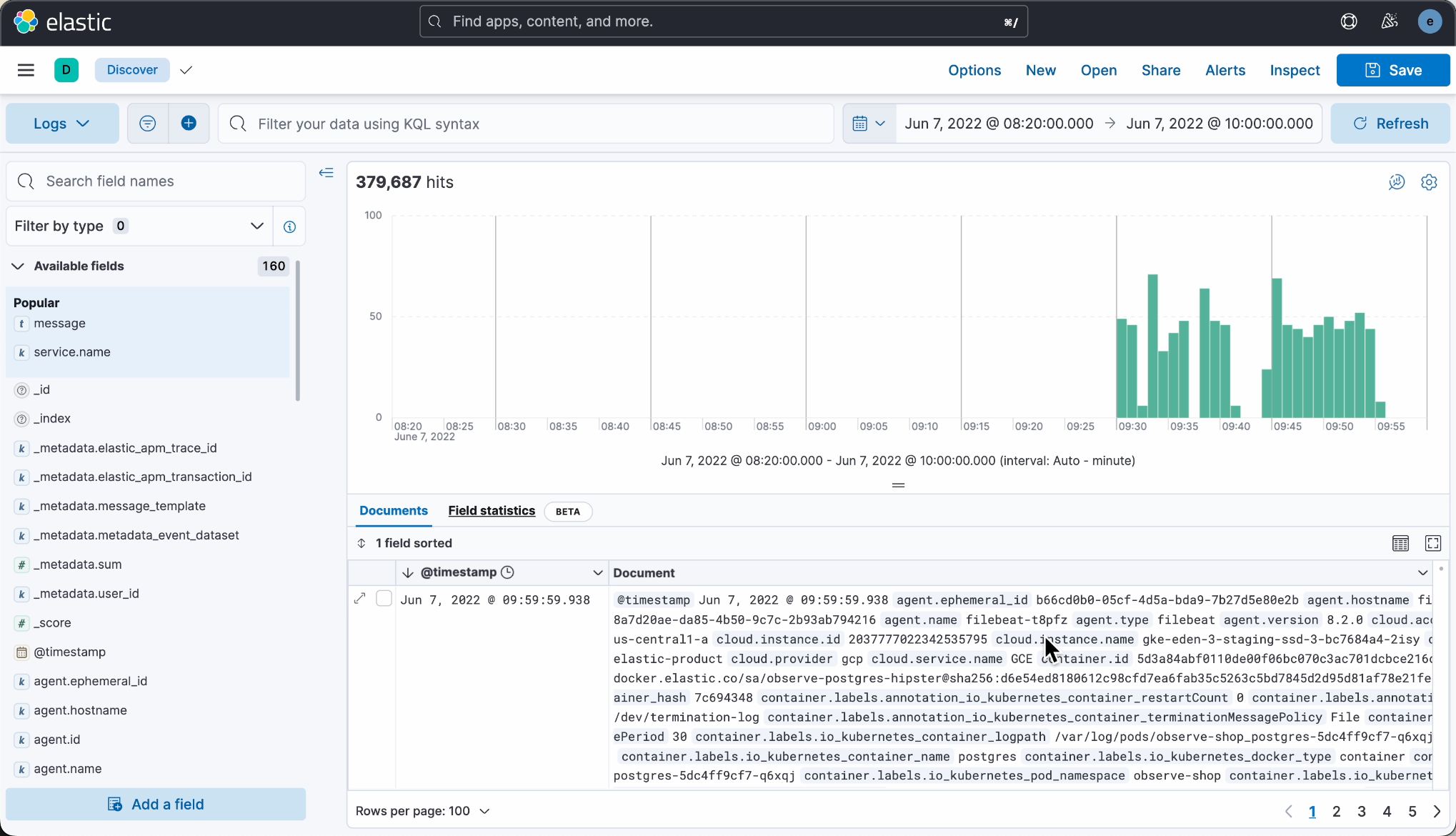Open the Logs data view dropdown

tap(62, 124)
